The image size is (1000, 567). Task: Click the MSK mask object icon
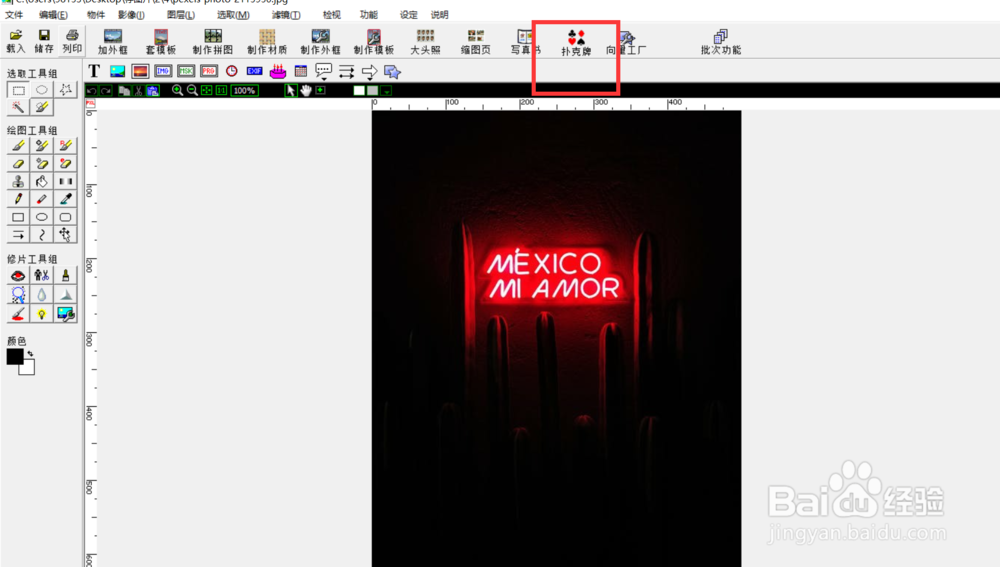pyautogui.click(x=186, y=71)
